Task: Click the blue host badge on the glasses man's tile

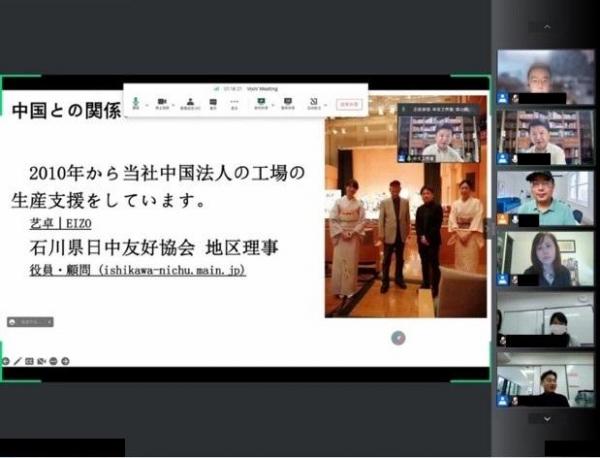Action: pyautogui.click(x=503, y=98)
